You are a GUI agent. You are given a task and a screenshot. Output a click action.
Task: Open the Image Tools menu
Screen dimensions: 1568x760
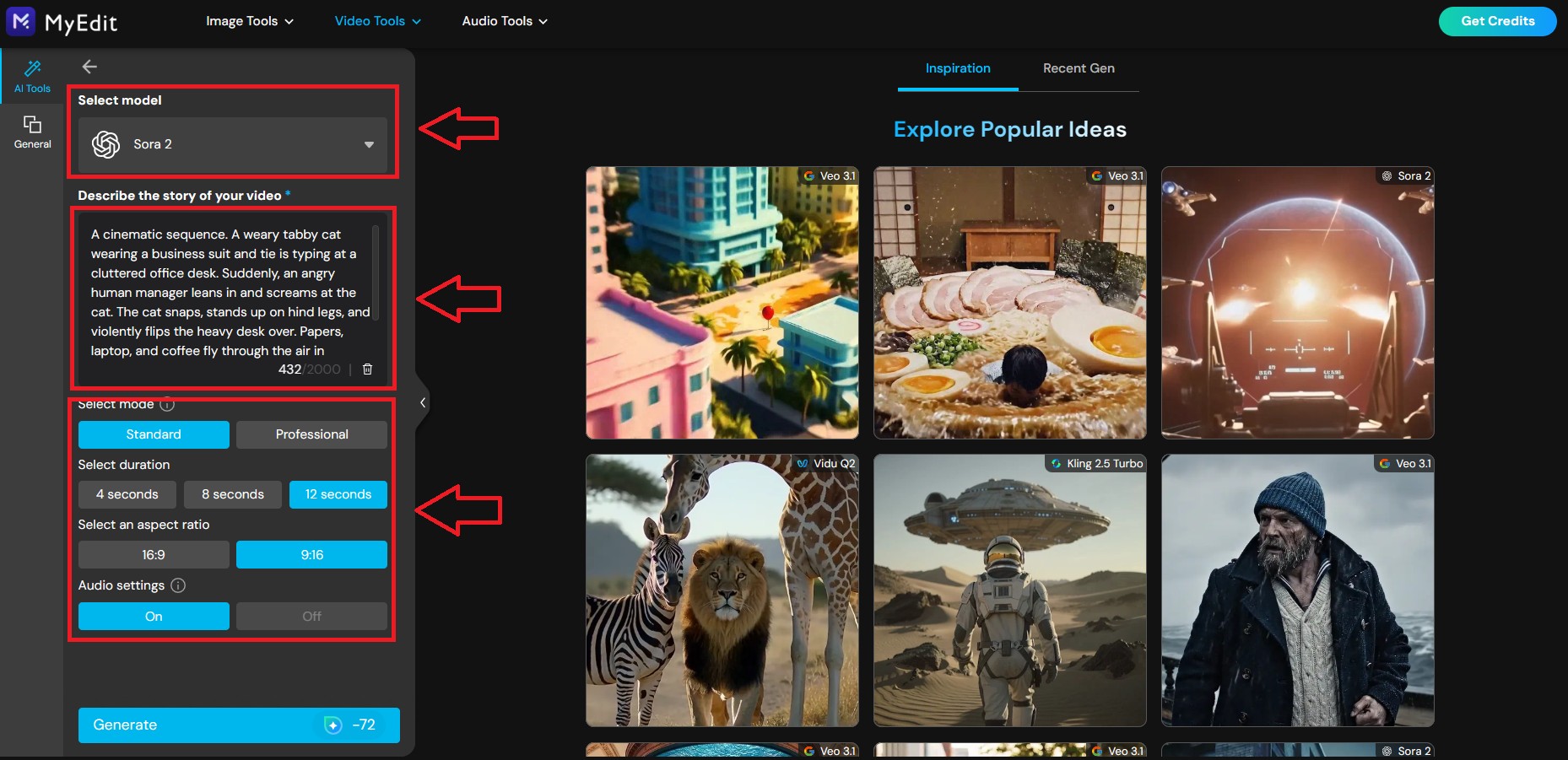pyautogui.click(x=248, y=21)
